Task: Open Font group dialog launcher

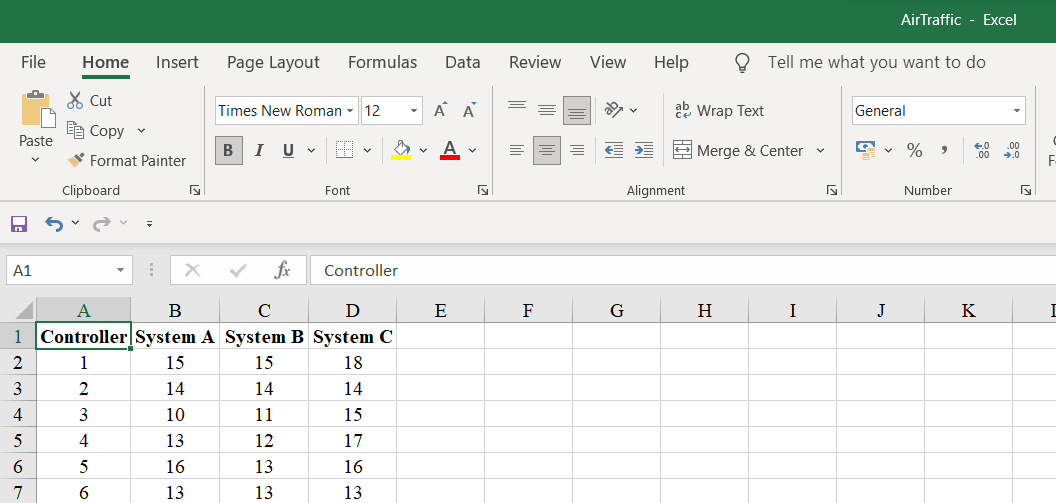Action: (483, 191)
